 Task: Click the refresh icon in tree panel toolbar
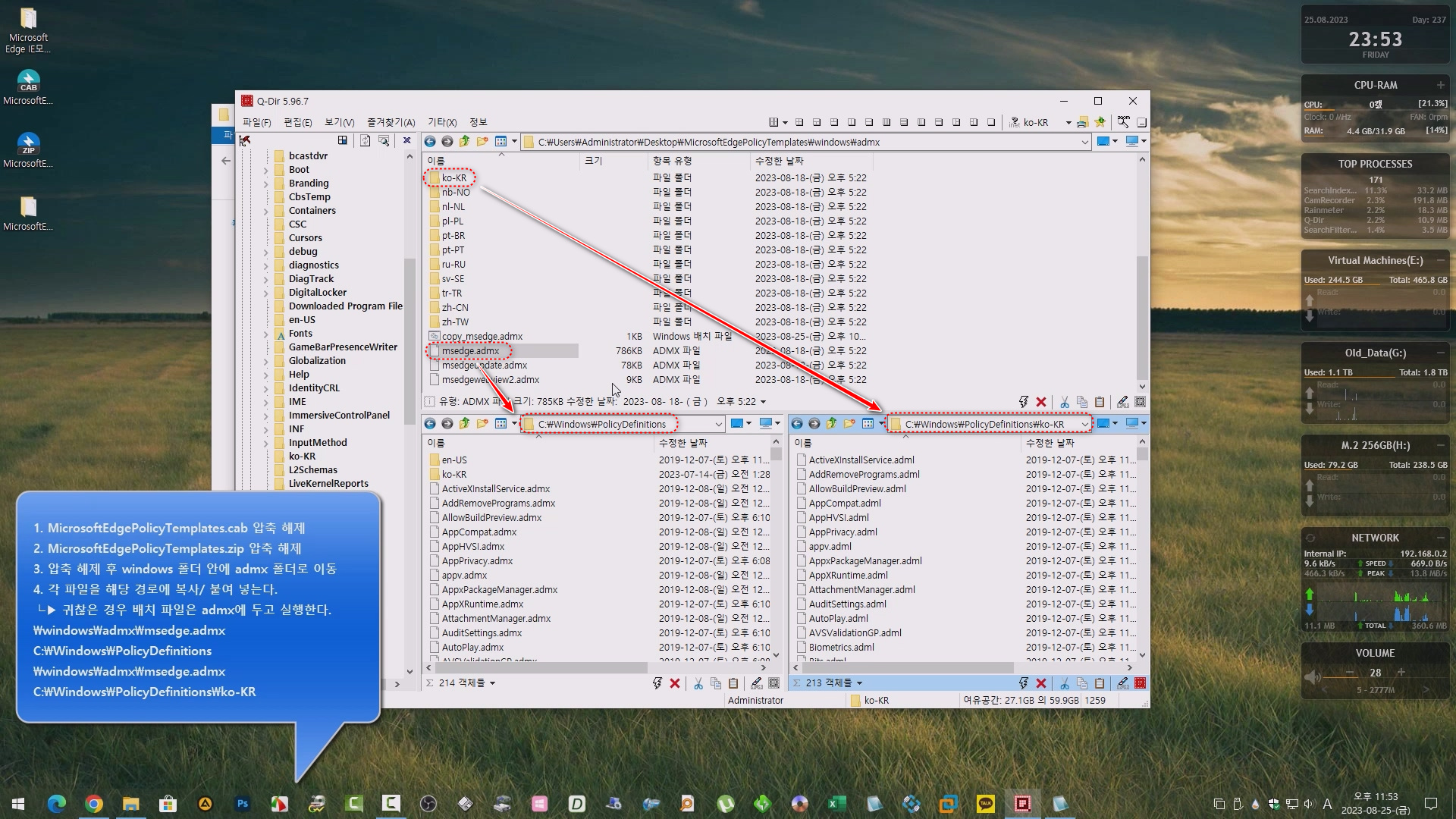365,140
